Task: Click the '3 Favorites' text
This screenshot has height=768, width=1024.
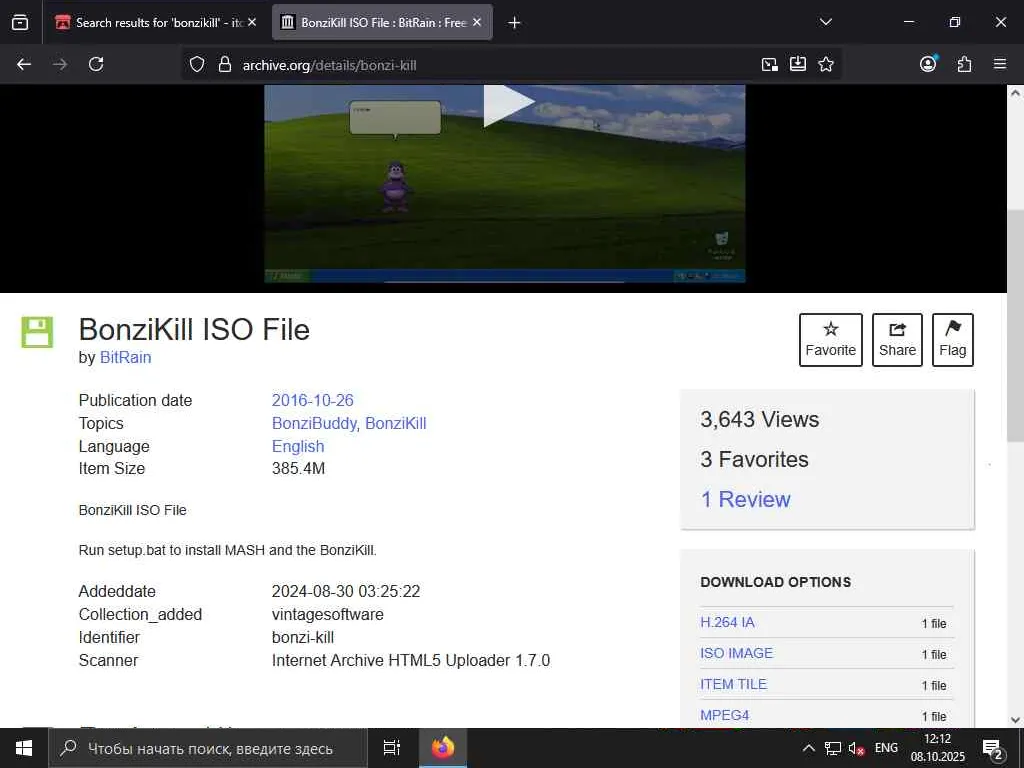Action: [x=754, y=459]
